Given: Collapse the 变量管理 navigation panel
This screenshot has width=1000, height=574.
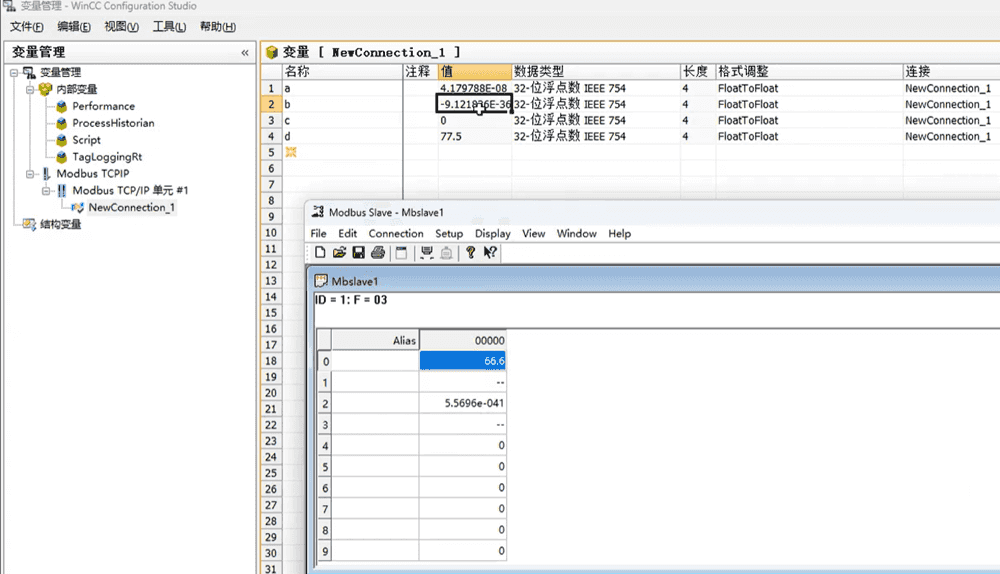Looking at the screenshot, I should [x=246, y=52].
